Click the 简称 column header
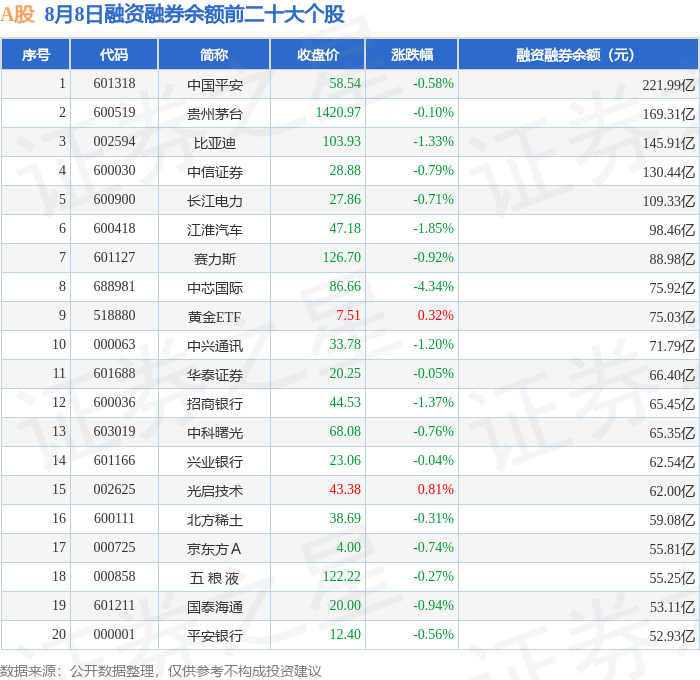Image resolution: width=700 pixels, height=680 pixels. point(214,54)
